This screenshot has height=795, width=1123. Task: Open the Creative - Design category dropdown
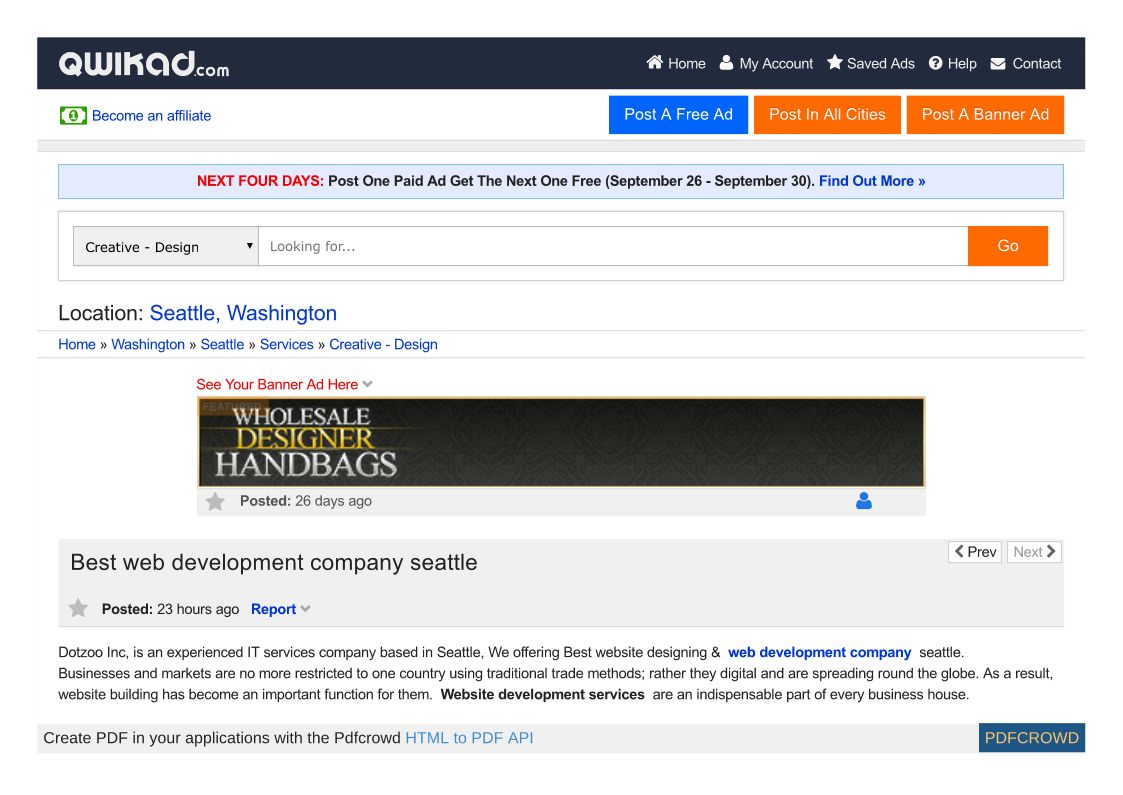[x=166, y=247]
